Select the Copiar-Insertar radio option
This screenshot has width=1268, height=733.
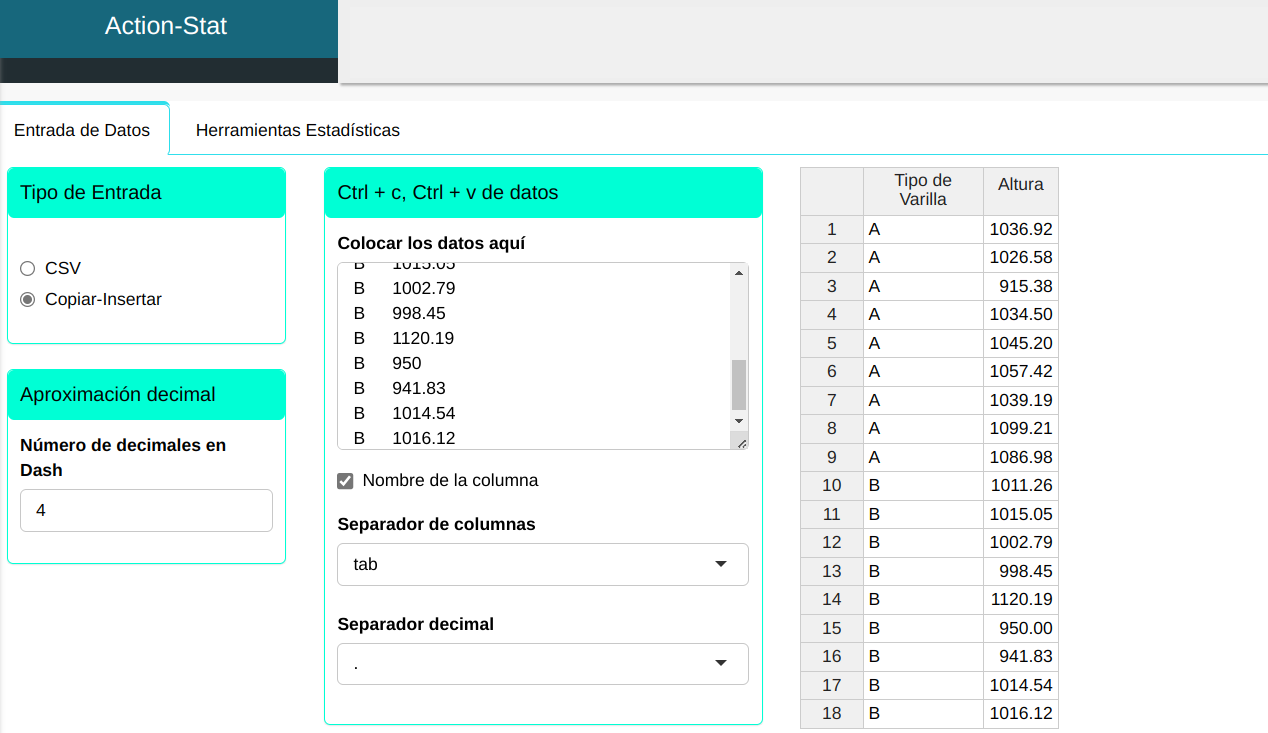click(27, 299)
